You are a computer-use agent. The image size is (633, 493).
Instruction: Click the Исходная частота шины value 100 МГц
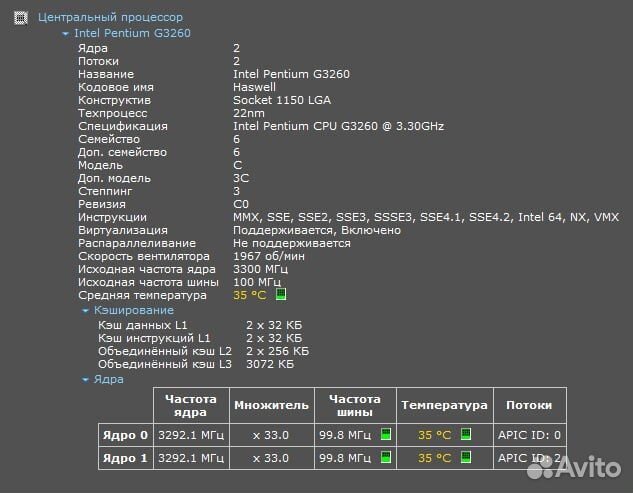[257, 282]
